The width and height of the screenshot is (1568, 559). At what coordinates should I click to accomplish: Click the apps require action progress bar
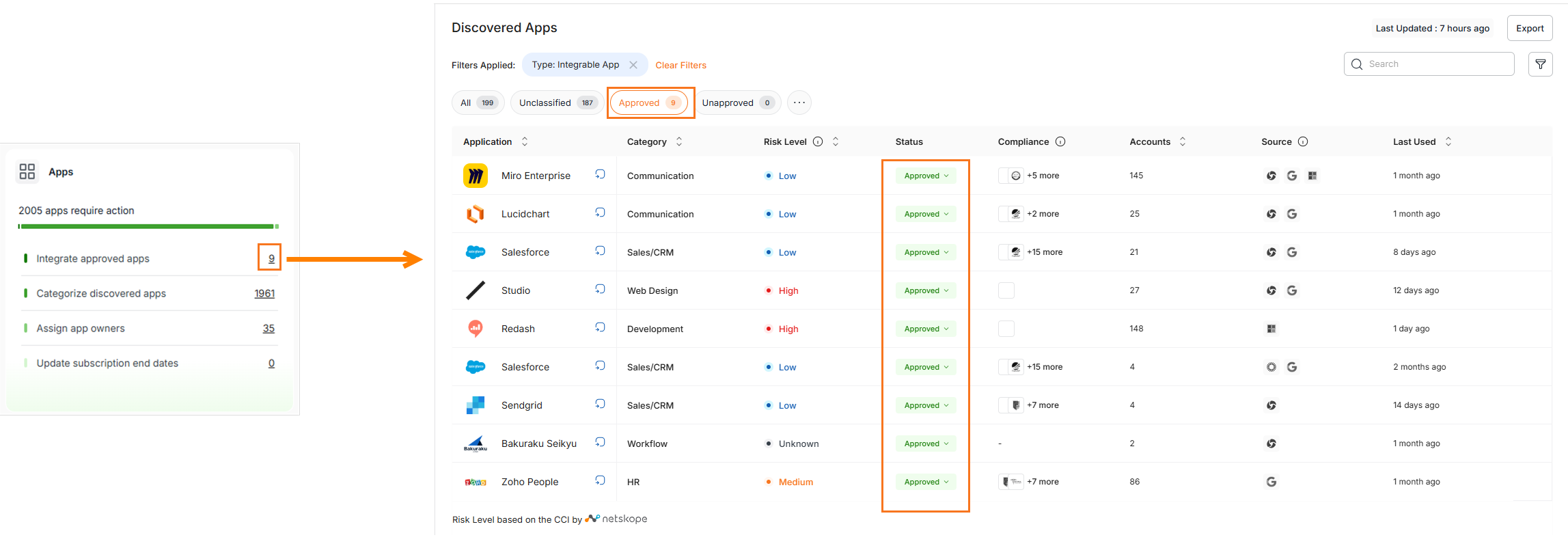[x=148, y=226]
